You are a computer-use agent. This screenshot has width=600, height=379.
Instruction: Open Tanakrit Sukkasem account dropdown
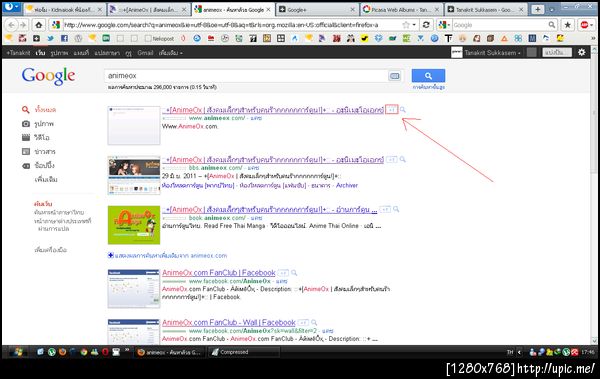(x=492, y=53)
